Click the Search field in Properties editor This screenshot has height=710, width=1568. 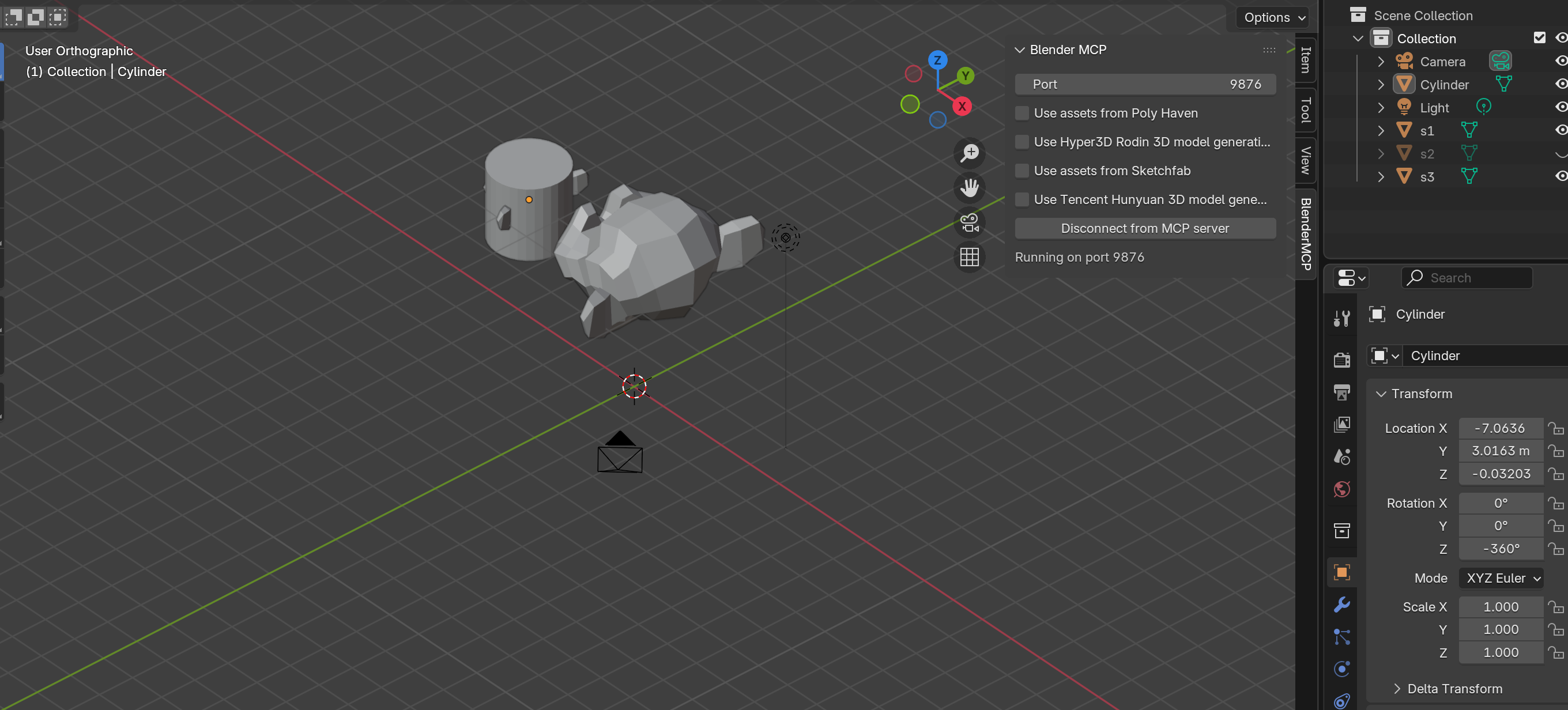1467,277
